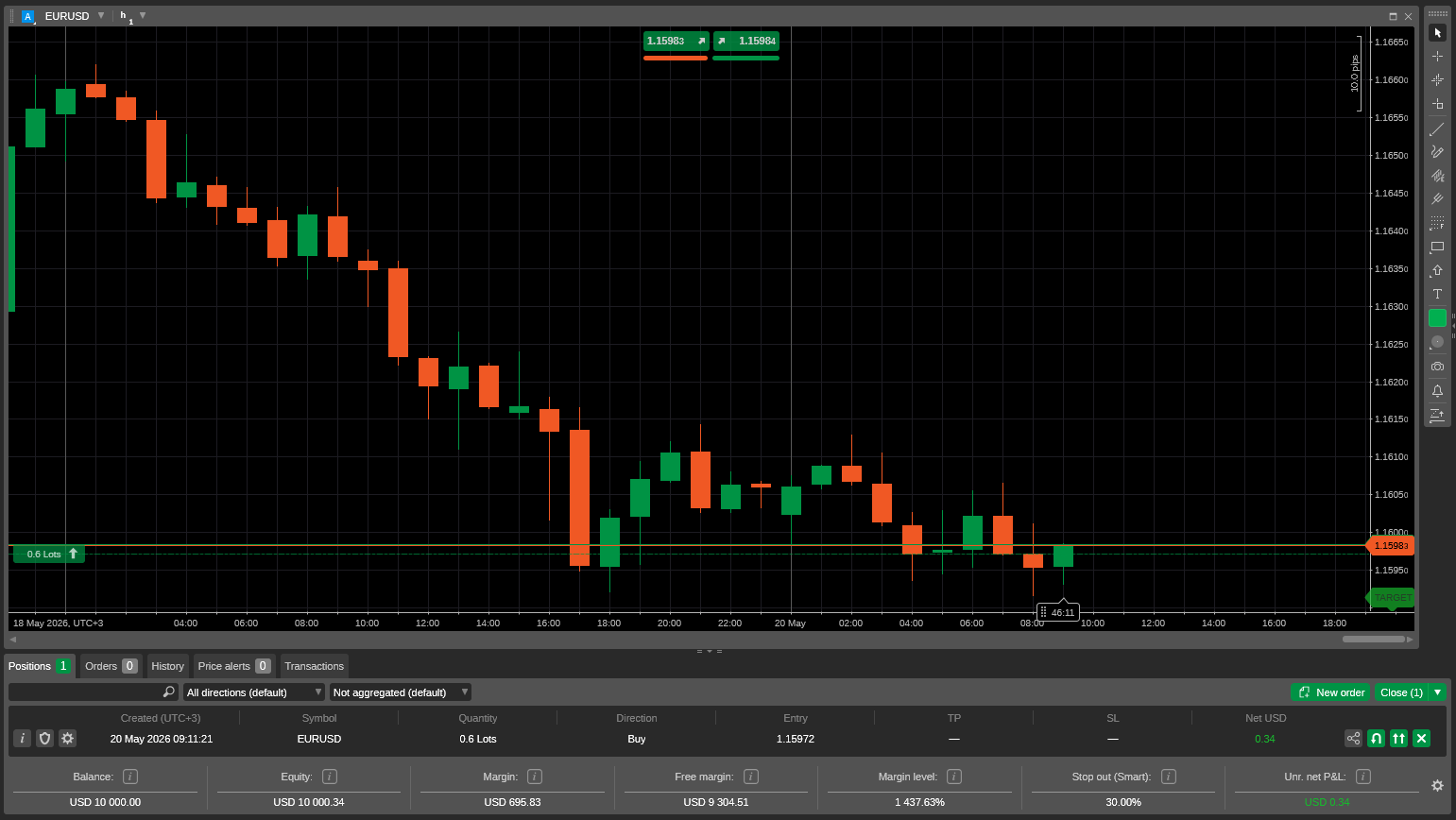Viewport: 1456px width, 820px height.
Task: Click the 46:11 candle countdown marker
Action: coord(1057,612)
